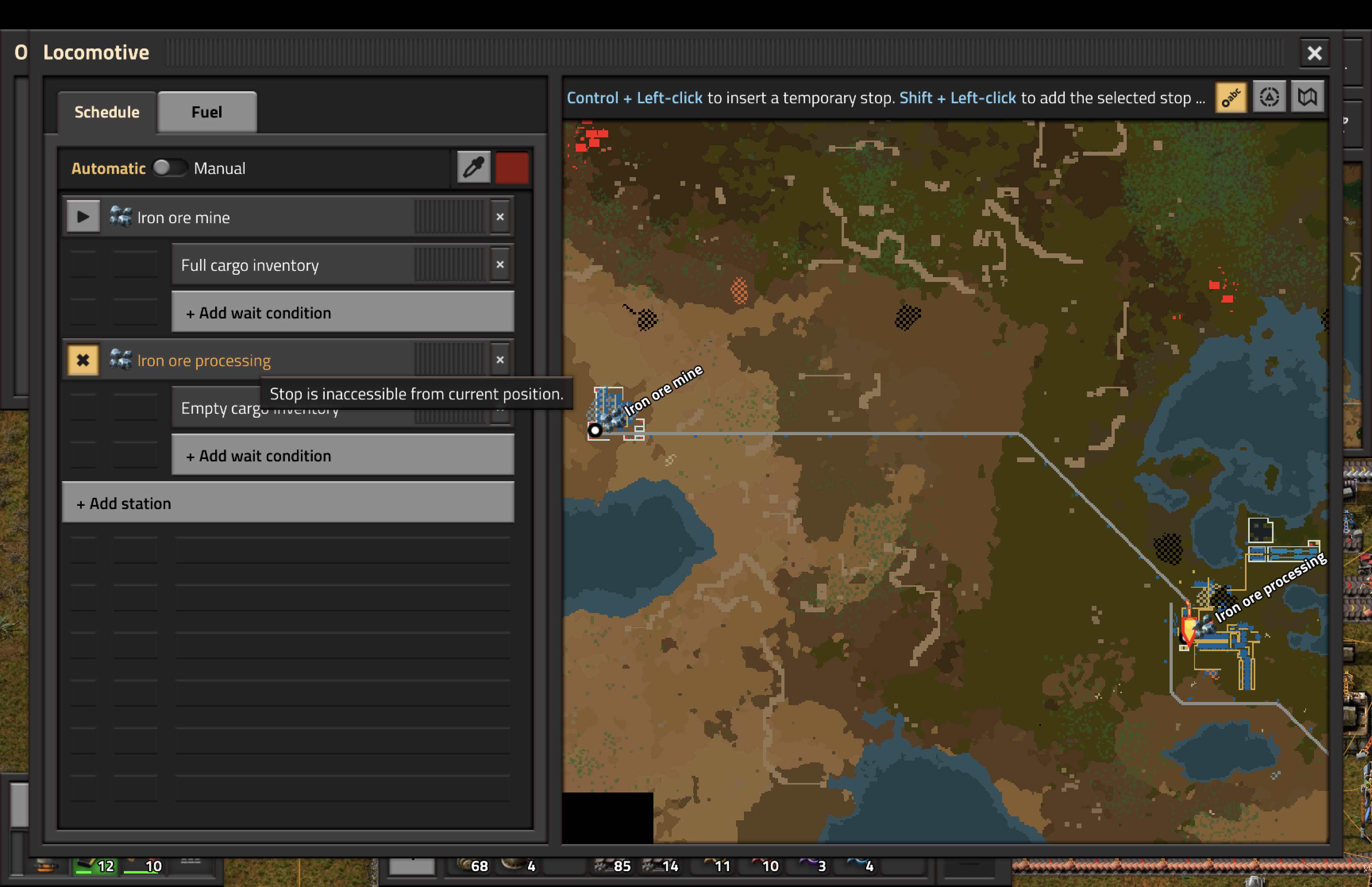
Task: Click the ore icon beside Iron ore processing
Action: coord(120,360)
